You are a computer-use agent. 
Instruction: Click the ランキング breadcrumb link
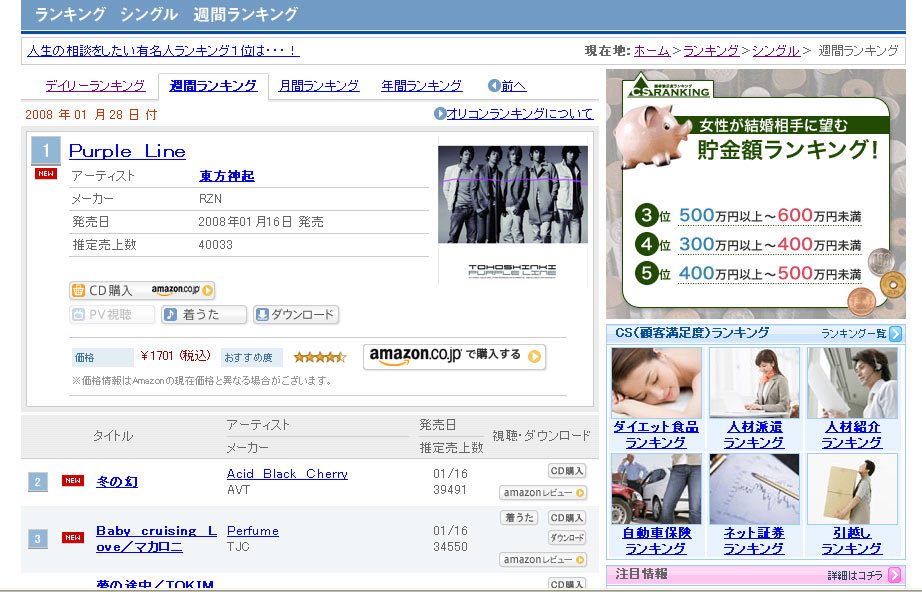[x=711, y=51]
